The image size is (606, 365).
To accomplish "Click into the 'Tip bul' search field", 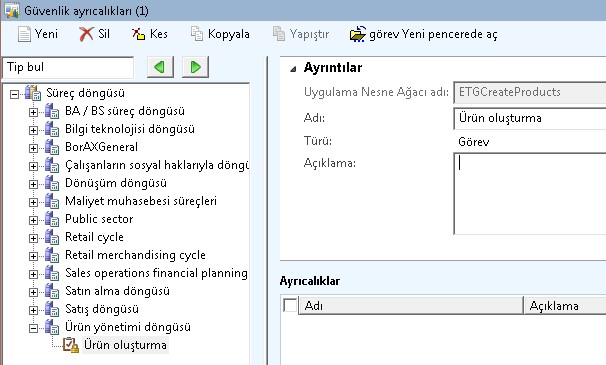I will 68,67.
